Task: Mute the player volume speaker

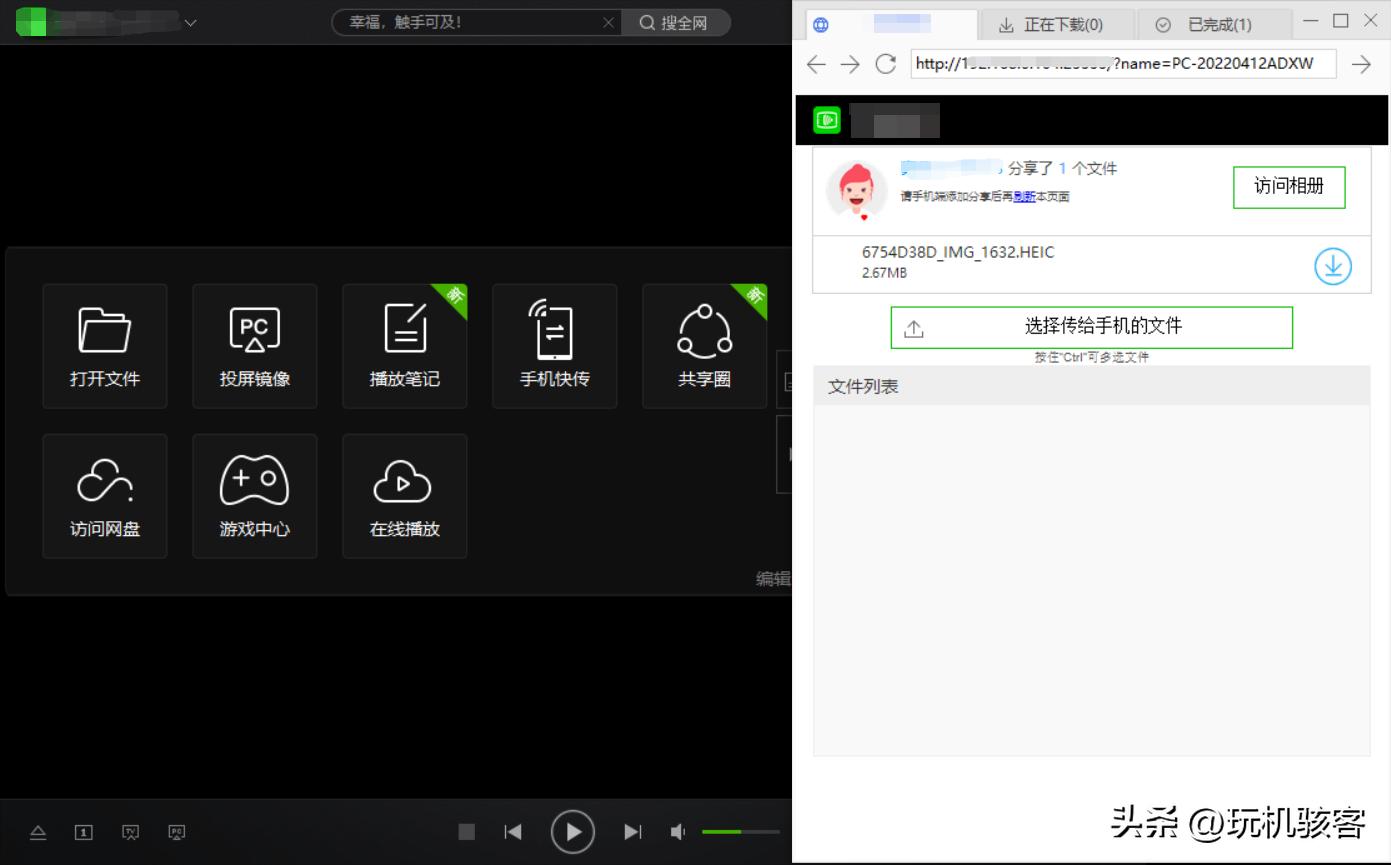Action: (x=677, y=831)
